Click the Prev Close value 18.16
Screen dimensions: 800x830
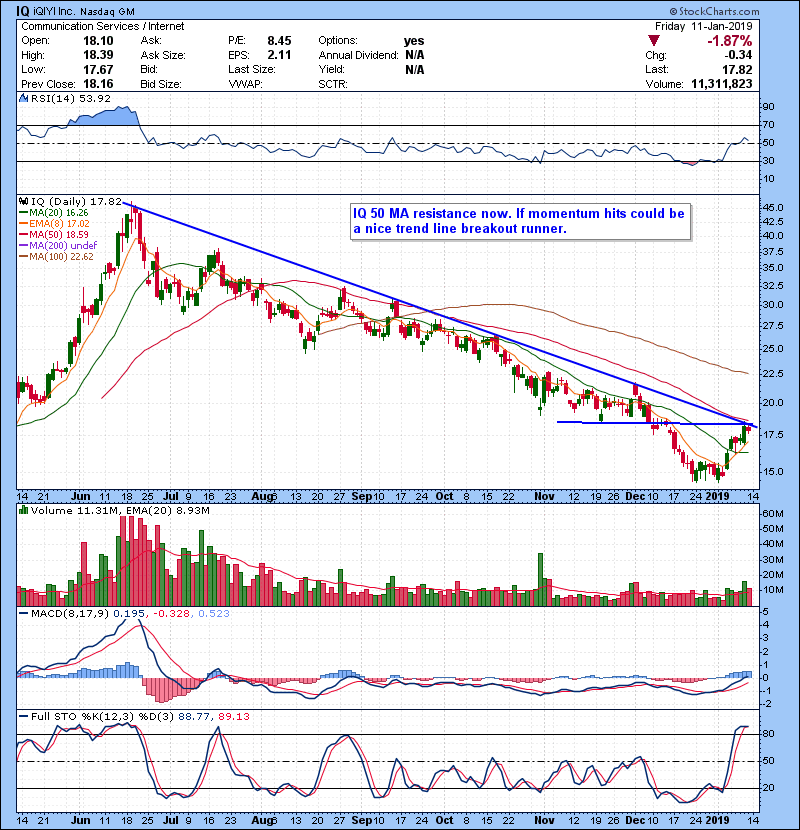click(x=98, y=84)
